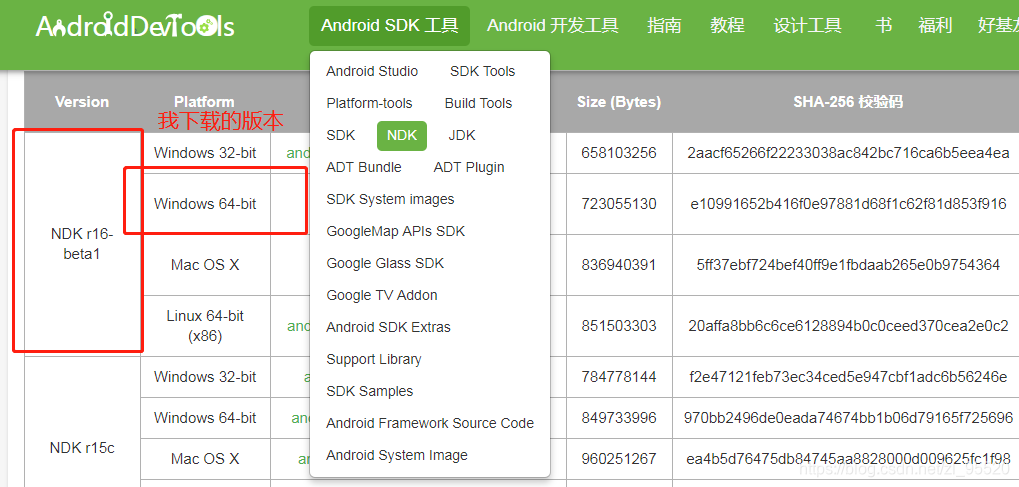Click Windows 64-bit under NDK r16-beta1

pos(205,204)
